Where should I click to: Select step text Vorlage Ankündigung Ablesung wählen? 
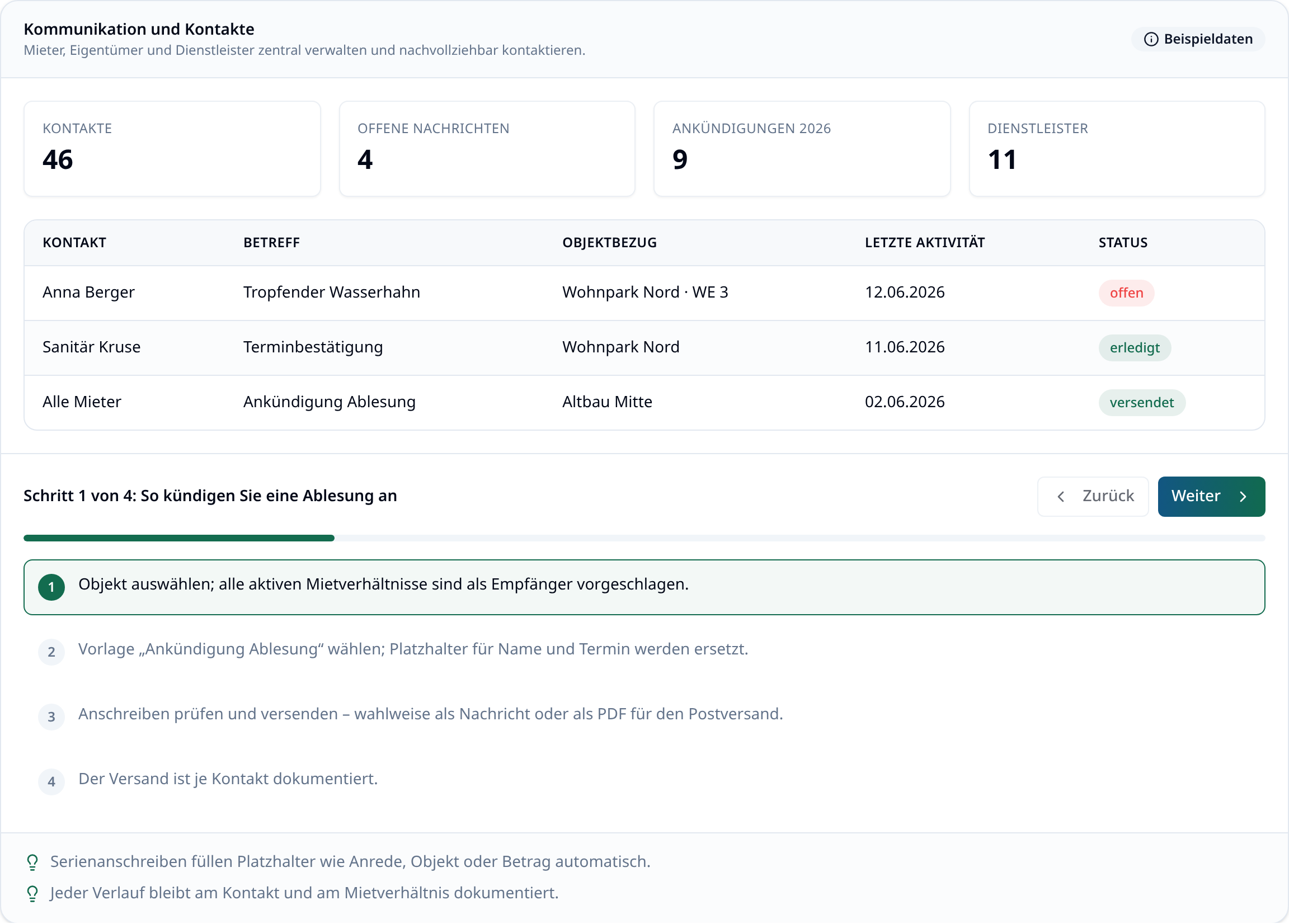pos(413,649)
